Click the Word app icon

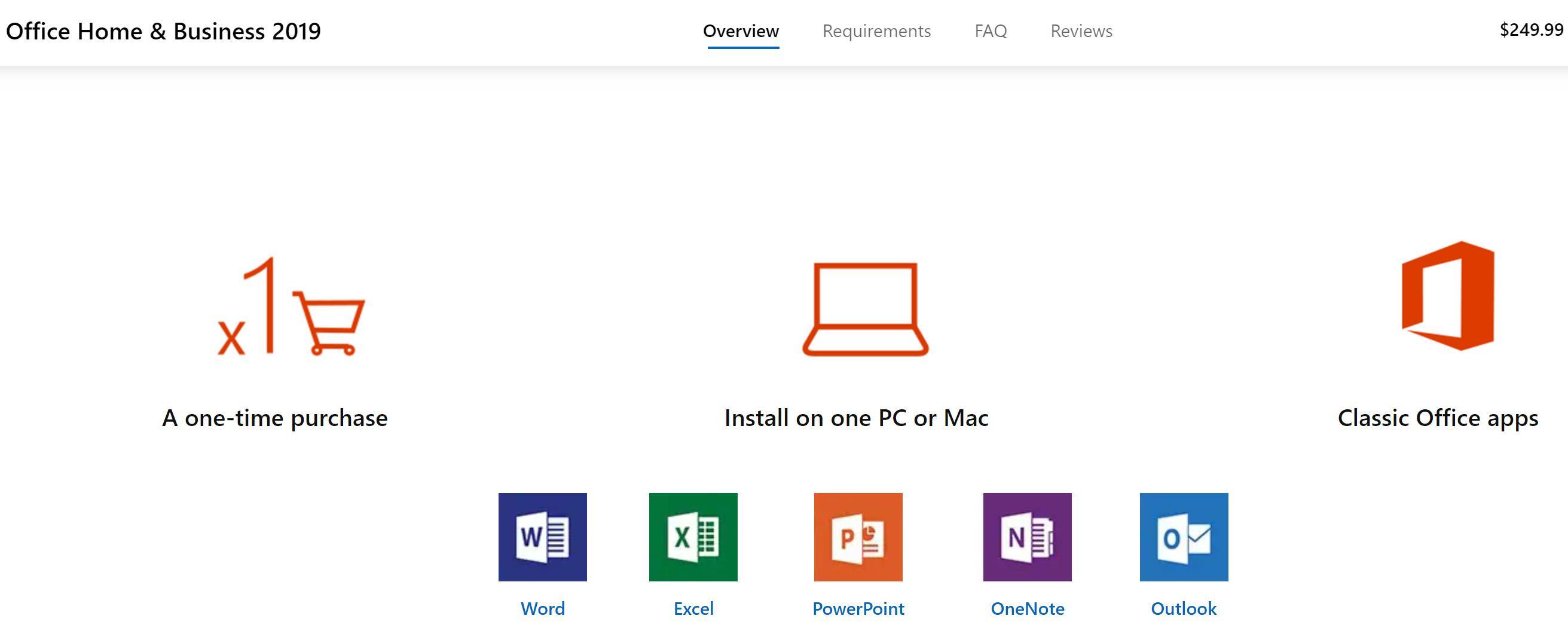click(x=542, y=537)
